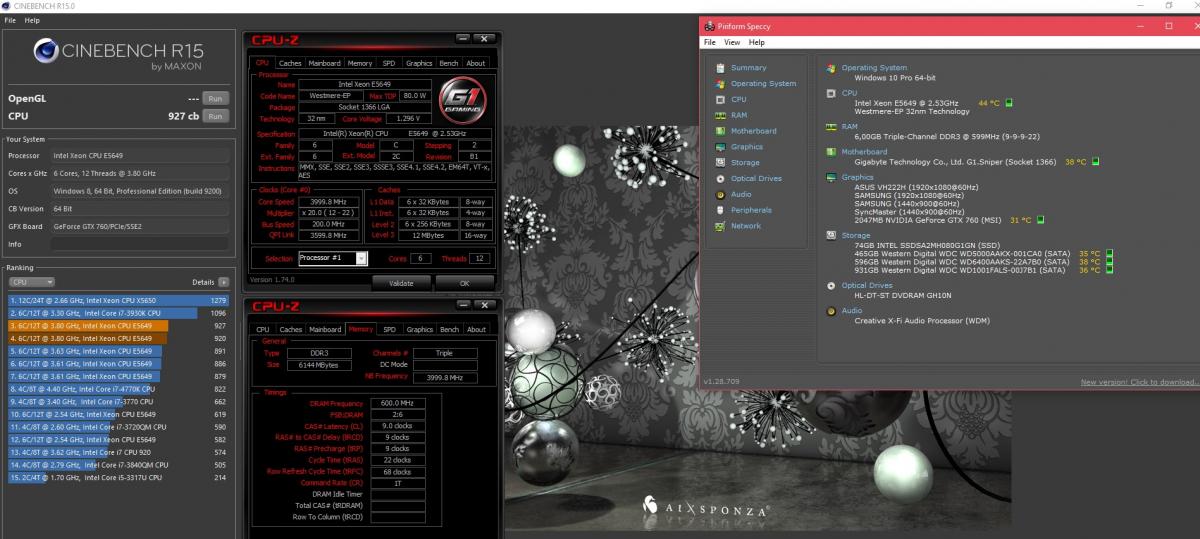Click the New version download link in Speccy

(1138, 382)
